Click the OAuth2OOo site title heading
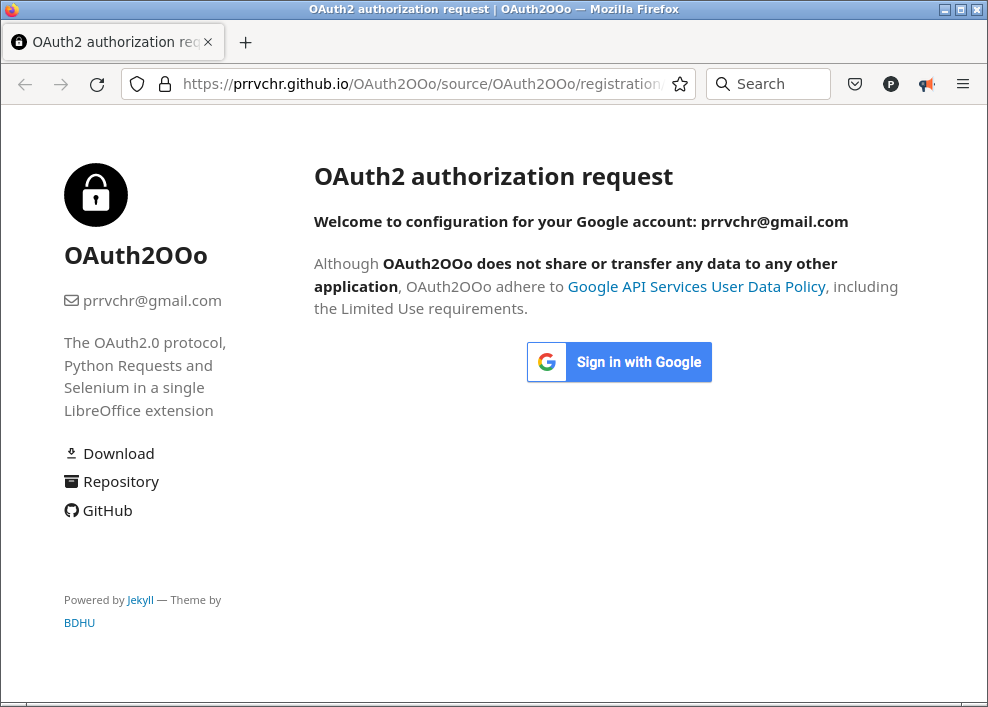 (135, 255)
